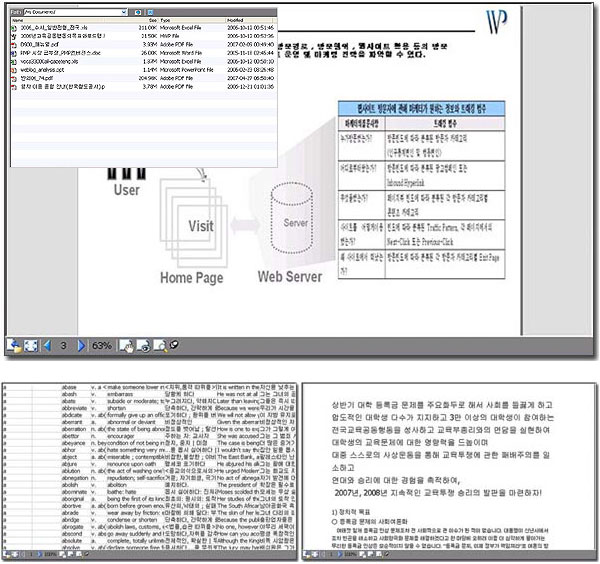Go to previous page with left blue arrow
The image size is (600, 564).
point(47,346)
